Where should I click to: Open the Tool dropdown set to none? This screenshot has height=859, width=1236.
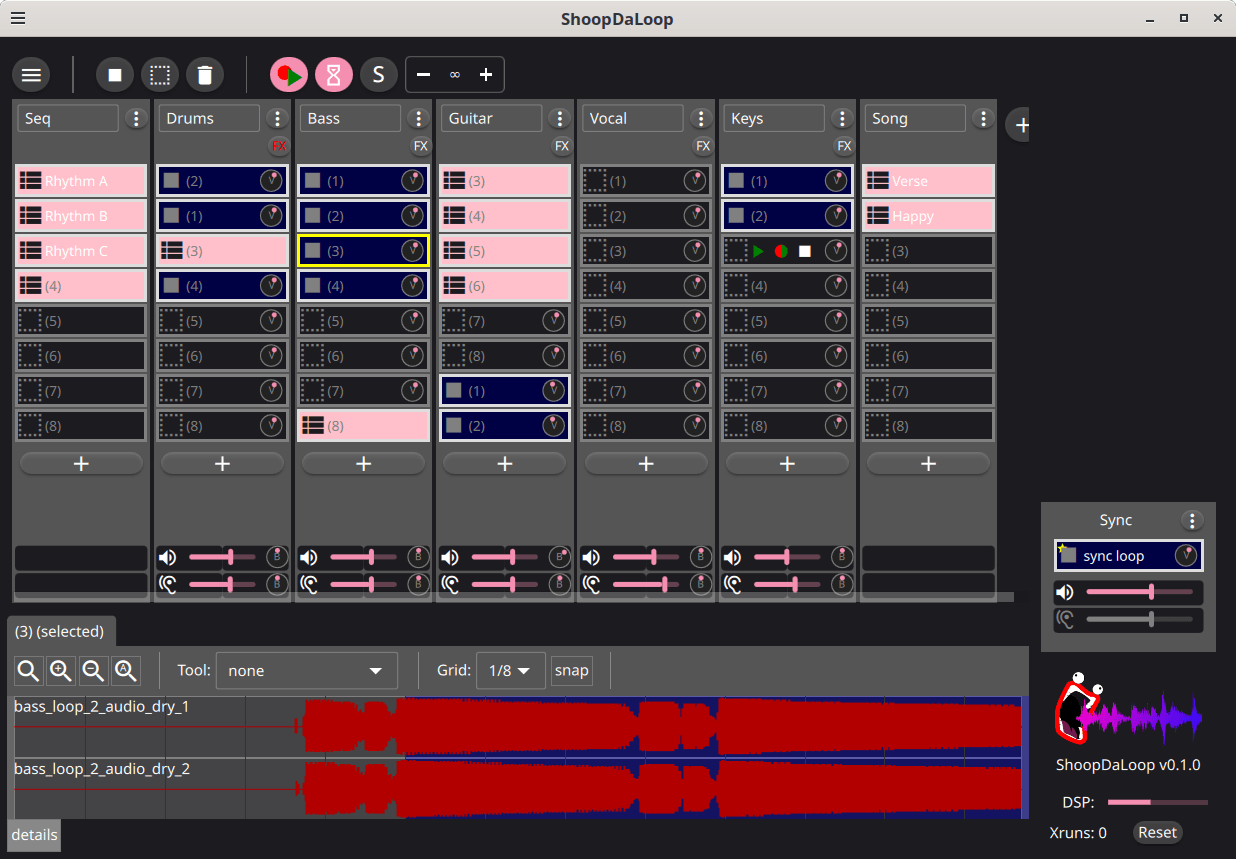click(x=306, y=671)
